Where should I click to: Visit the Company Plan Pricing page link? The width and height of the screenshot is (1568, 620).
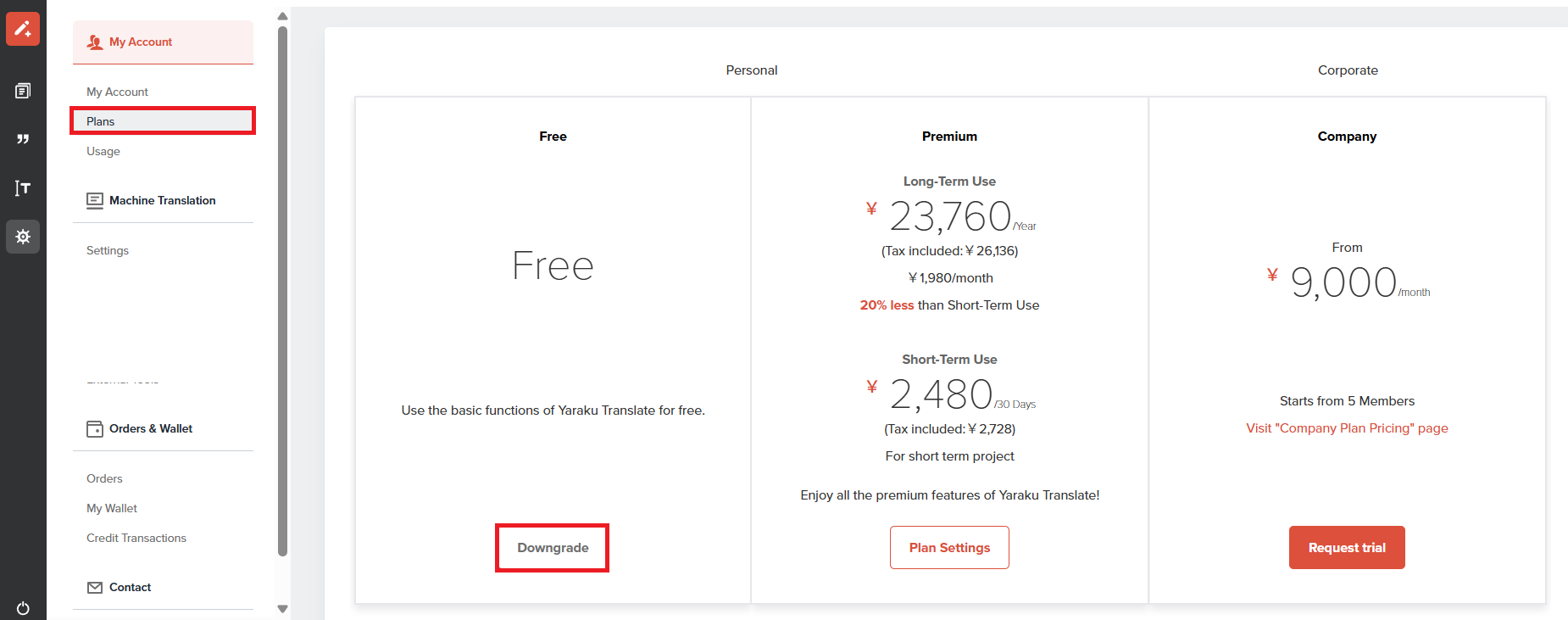(1347, 428)
